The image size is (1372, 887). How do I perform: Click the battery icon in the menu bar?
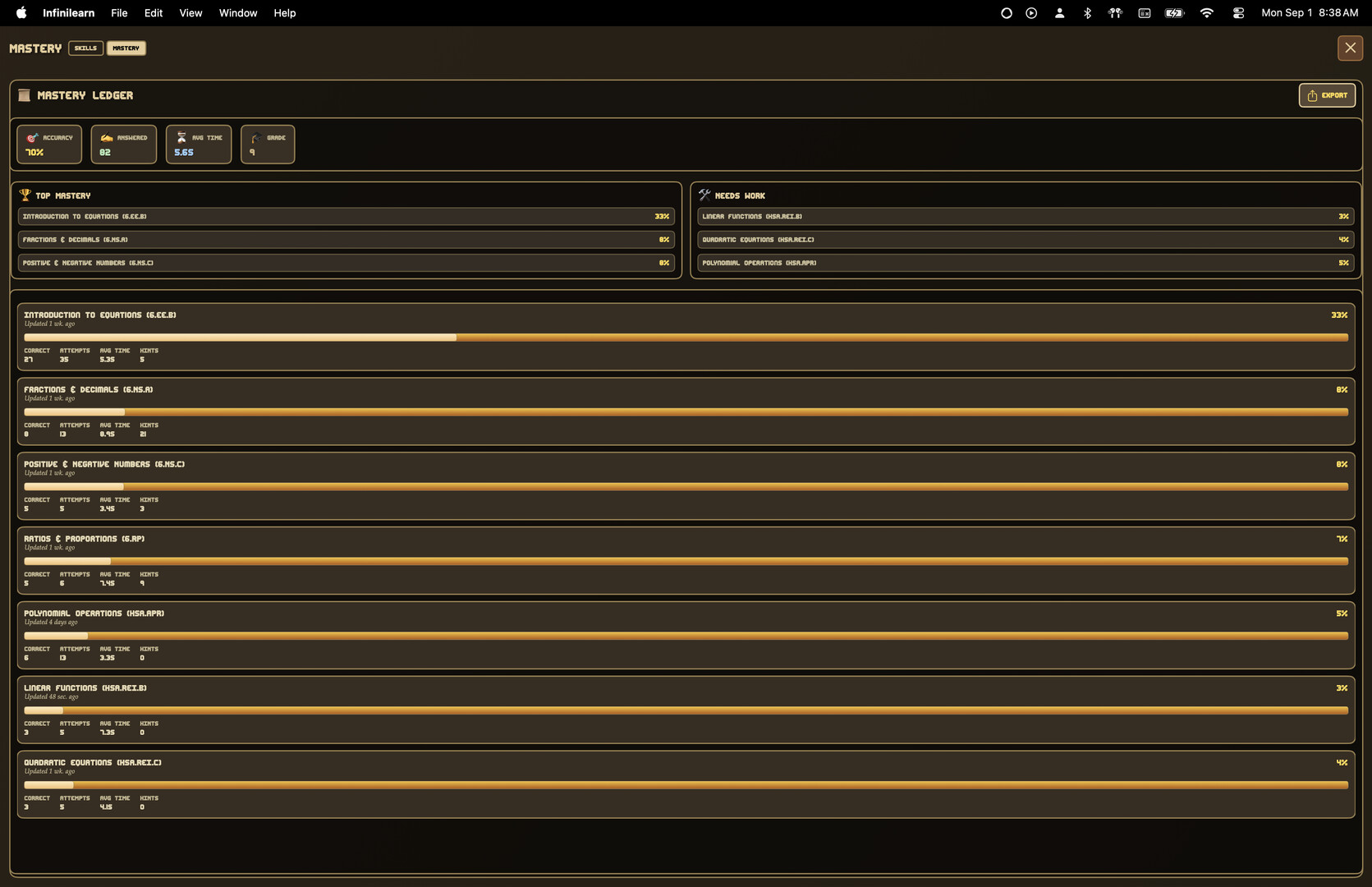(x=1174, y=12)
